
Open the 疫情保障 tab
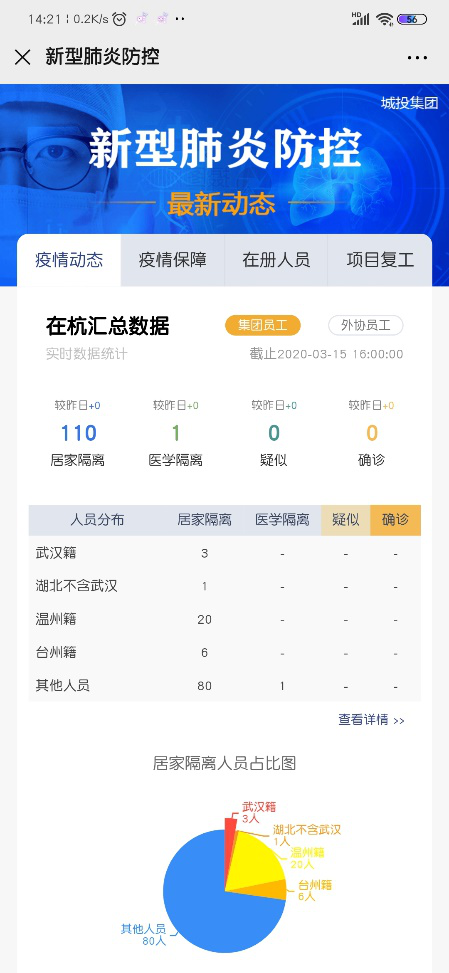172,260
